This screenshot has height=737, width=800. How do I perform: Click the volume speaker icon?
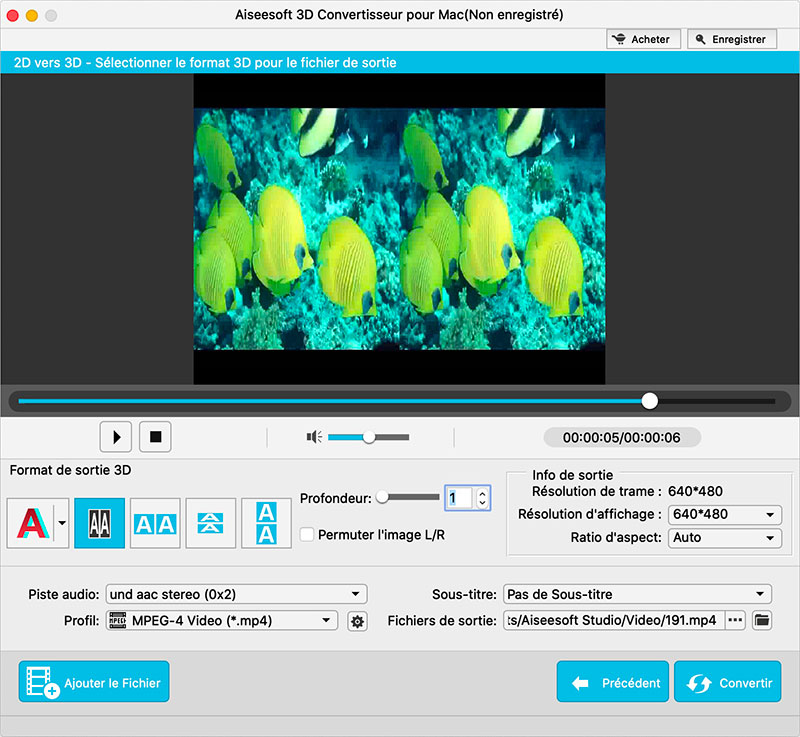[313, 437]
